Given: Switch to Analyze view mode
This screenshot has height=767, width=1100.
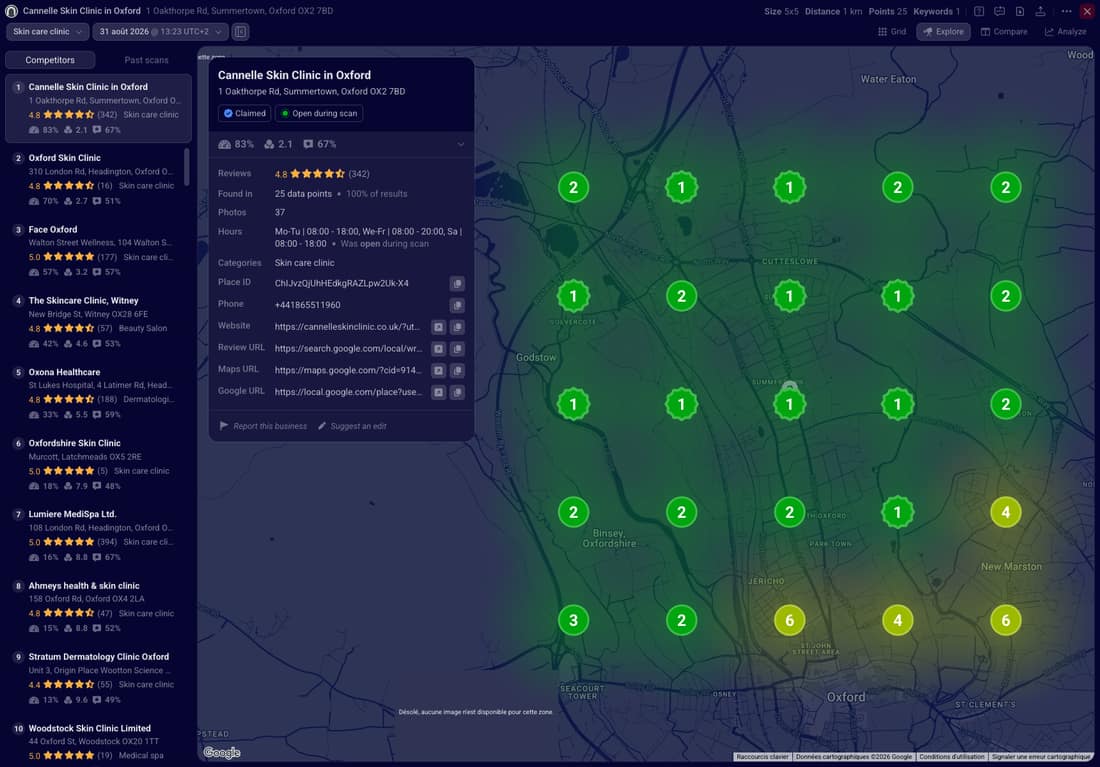Looking at the screenshot, I should pos(1065,32).
